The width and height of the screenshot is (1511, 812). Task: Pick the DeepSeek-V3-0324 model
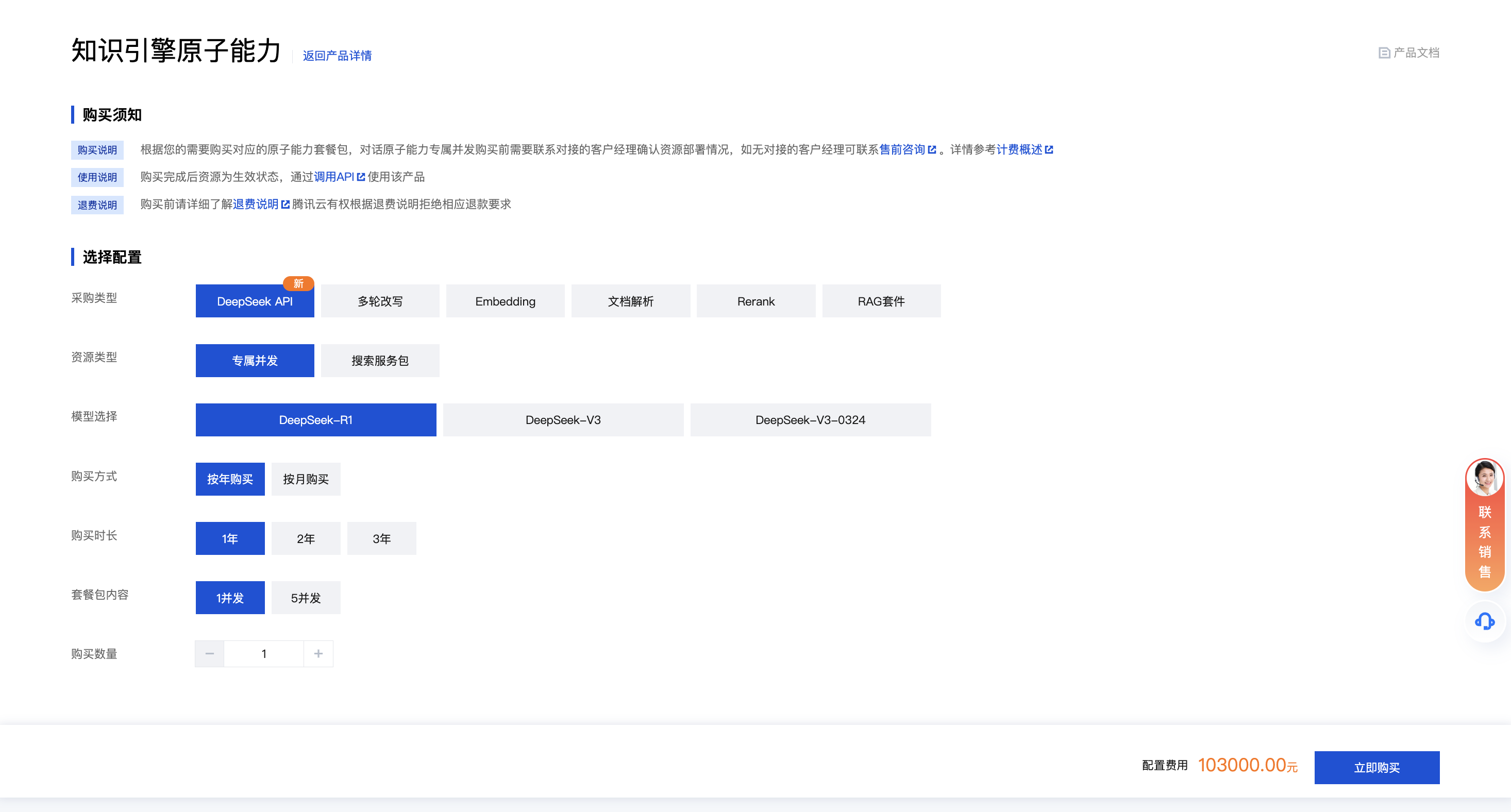coord(810,420)
